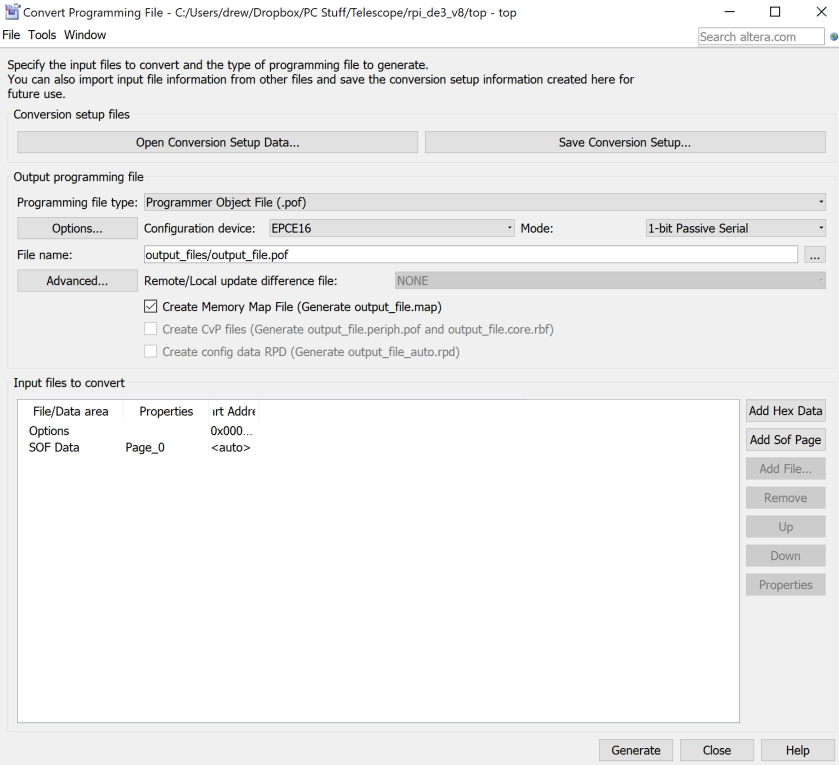Viewport: 839px width, 765px height.
Task: Click Add Hex Data button
Action: (x=785, y=411)
